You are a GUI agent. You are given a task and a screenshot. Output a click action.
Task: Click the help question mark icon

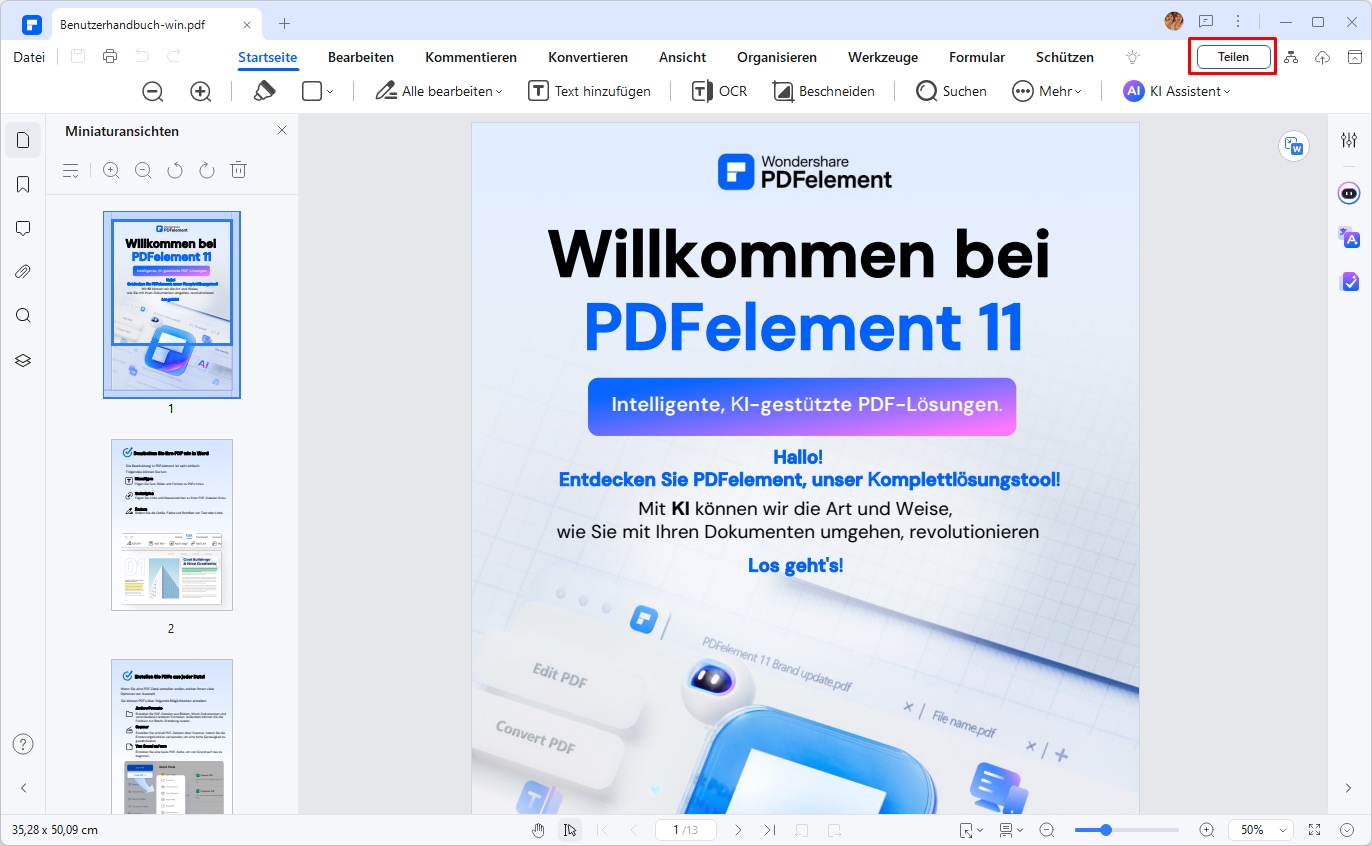pos(23,744)
